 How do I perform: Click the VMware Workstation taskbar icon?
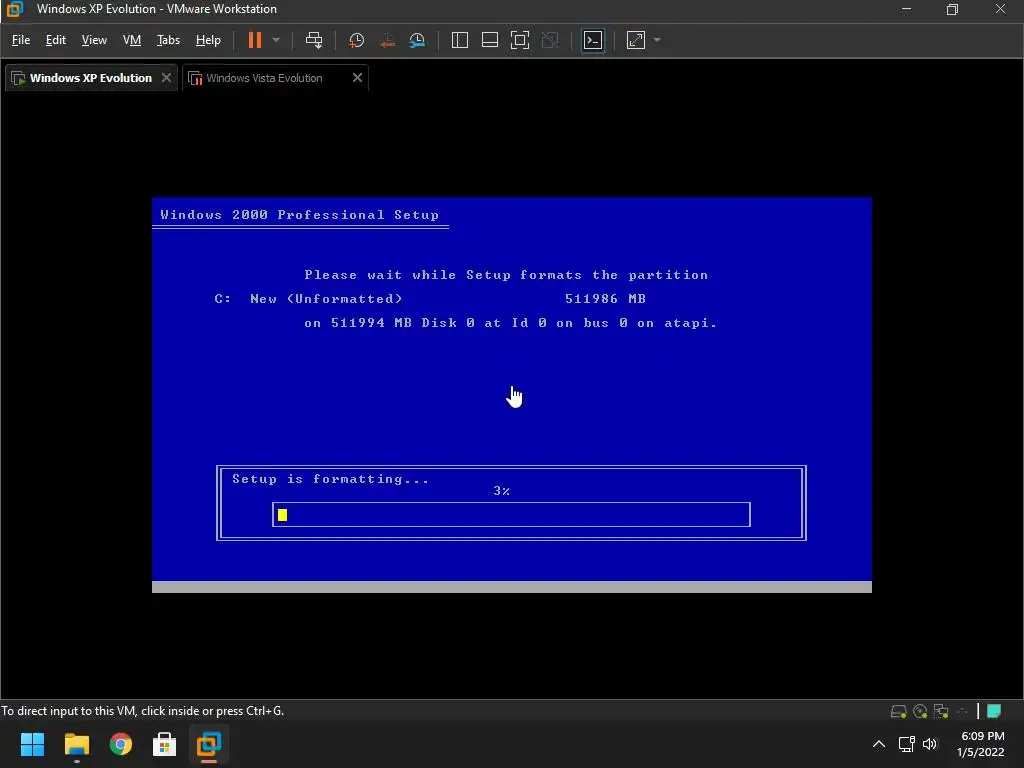[x=209, y=744]
